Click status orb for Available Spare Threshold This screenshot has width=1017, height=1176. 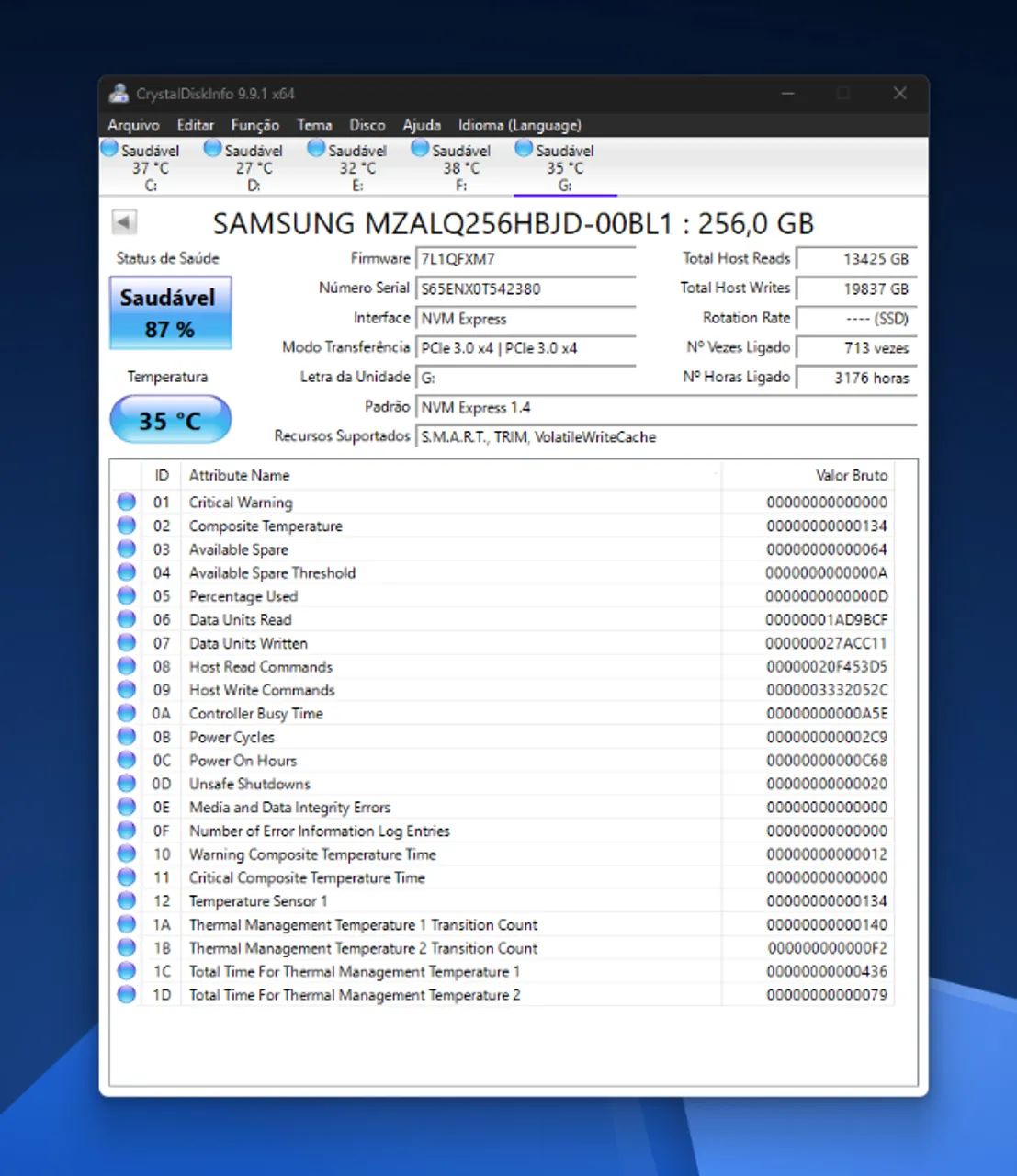pos(127,572)
